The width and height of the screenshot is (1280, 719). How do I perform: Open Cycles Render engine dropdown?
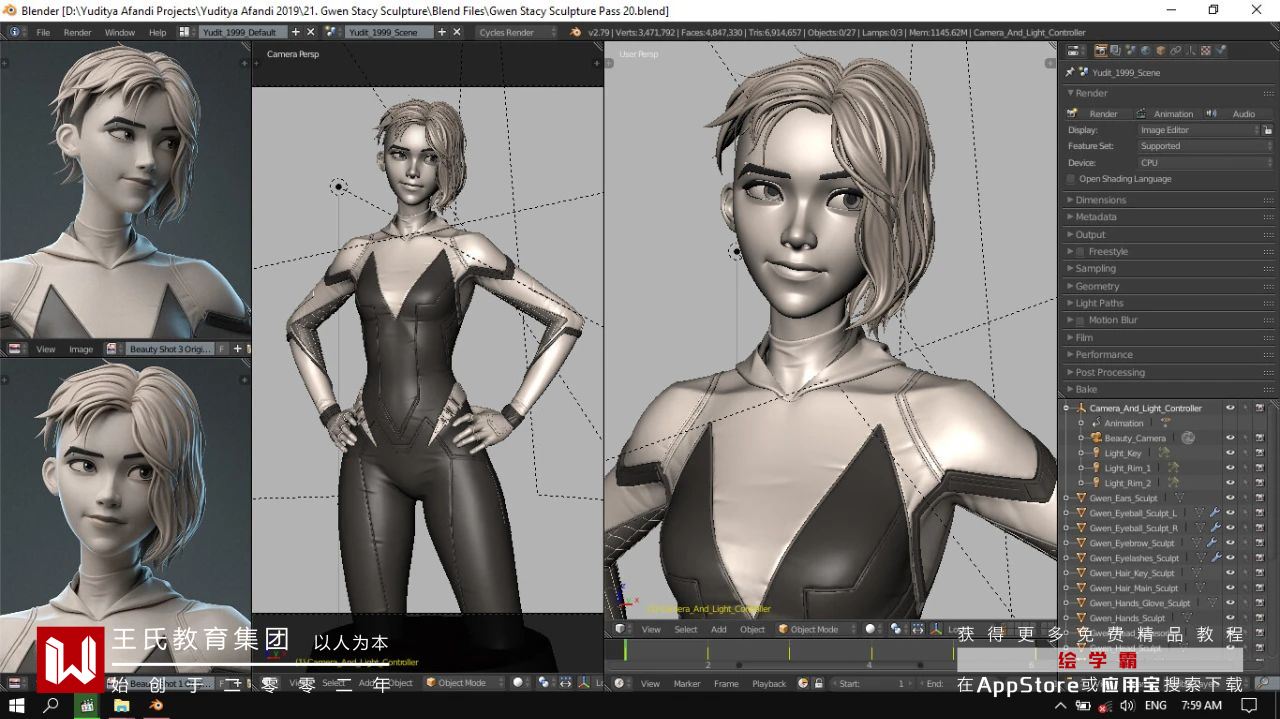(x=515, y=32)
